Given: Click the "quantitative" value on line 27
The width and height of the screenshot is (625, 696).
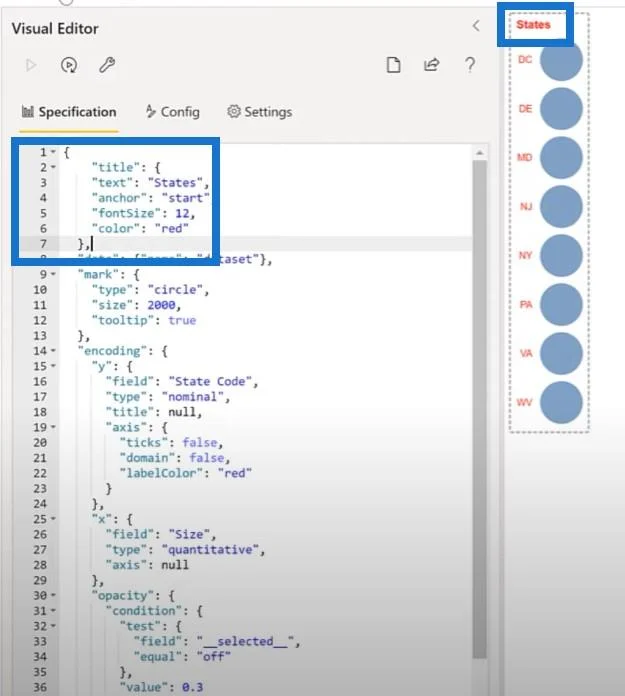Looking at the screenshot, I should (x=210, y=550).
